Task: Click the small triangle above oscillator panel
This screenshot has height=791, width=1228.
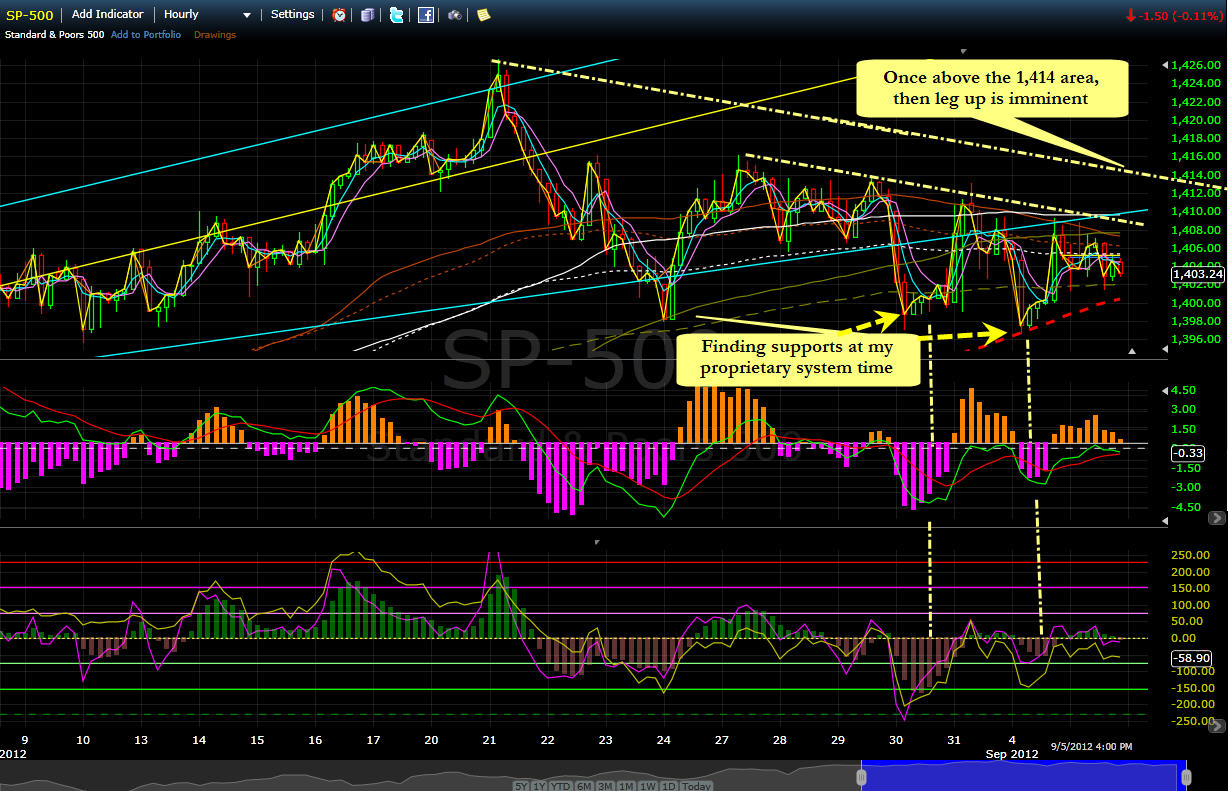Action: [598, 541]
